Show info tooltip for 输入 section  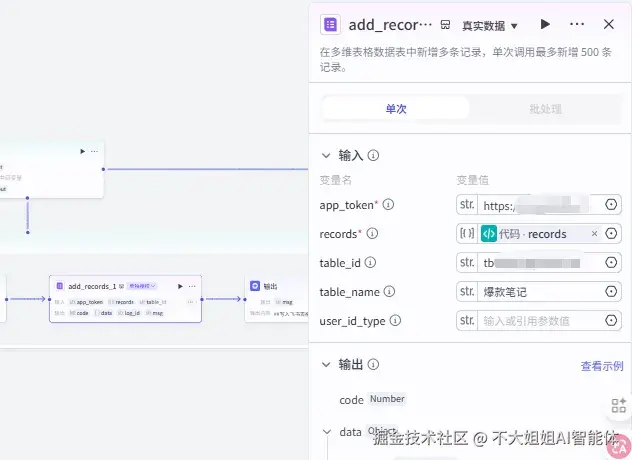tap(373, 155)
